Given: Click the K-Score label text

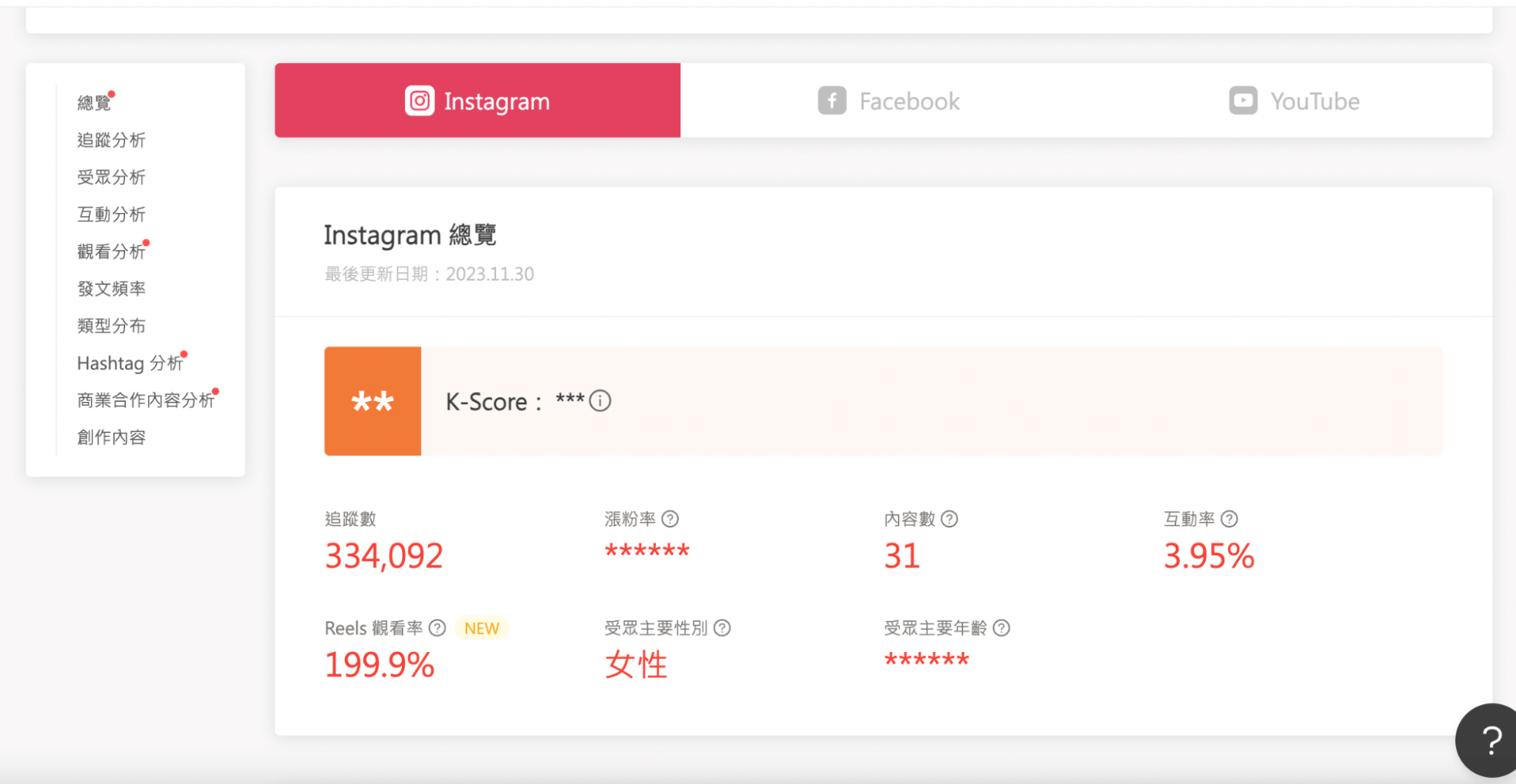Looking at the screenshot, I should pyautogui.click(x=486, y=402).
